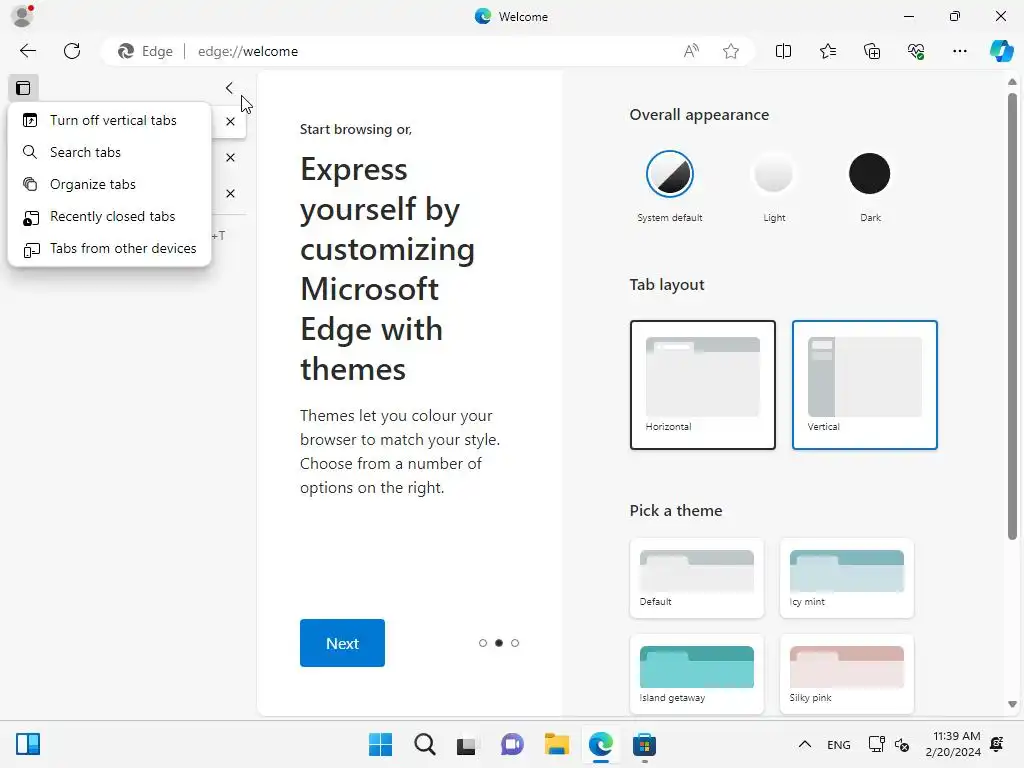Open Chat app on taskbar
Image resolution: width=1024 pixels, height=768 pixels.
(x=512, y=744)
